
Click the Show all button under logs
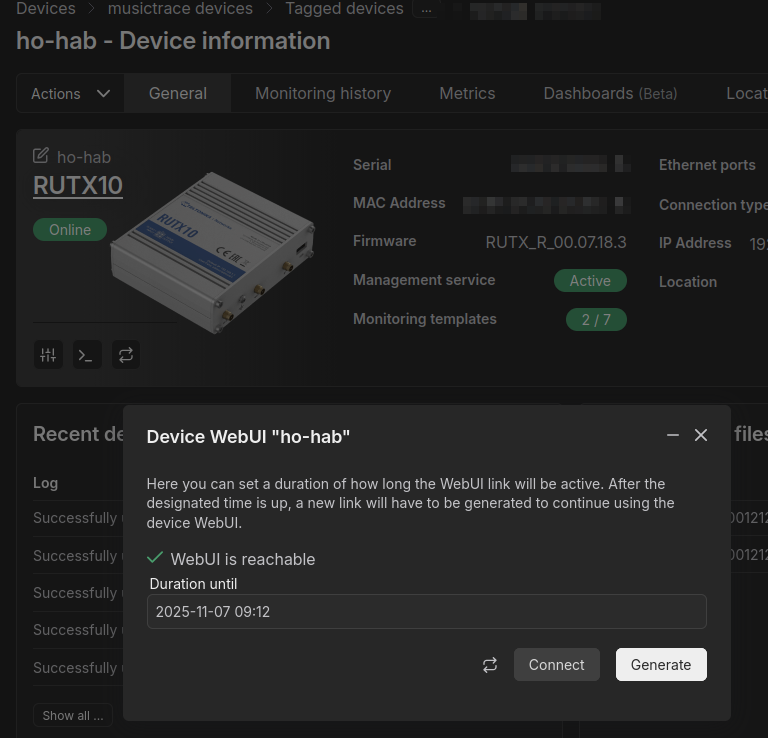coord(73,715)
